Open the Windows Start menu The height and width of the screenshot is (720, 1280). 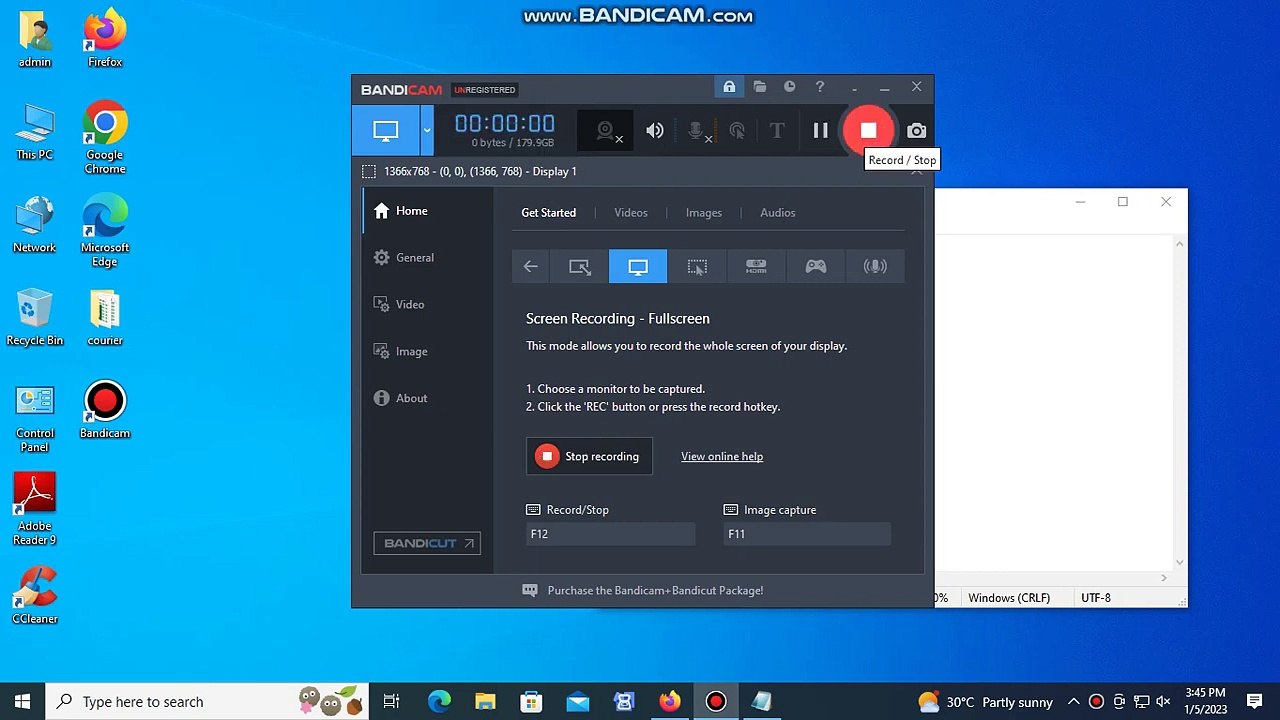click(23, 702)
